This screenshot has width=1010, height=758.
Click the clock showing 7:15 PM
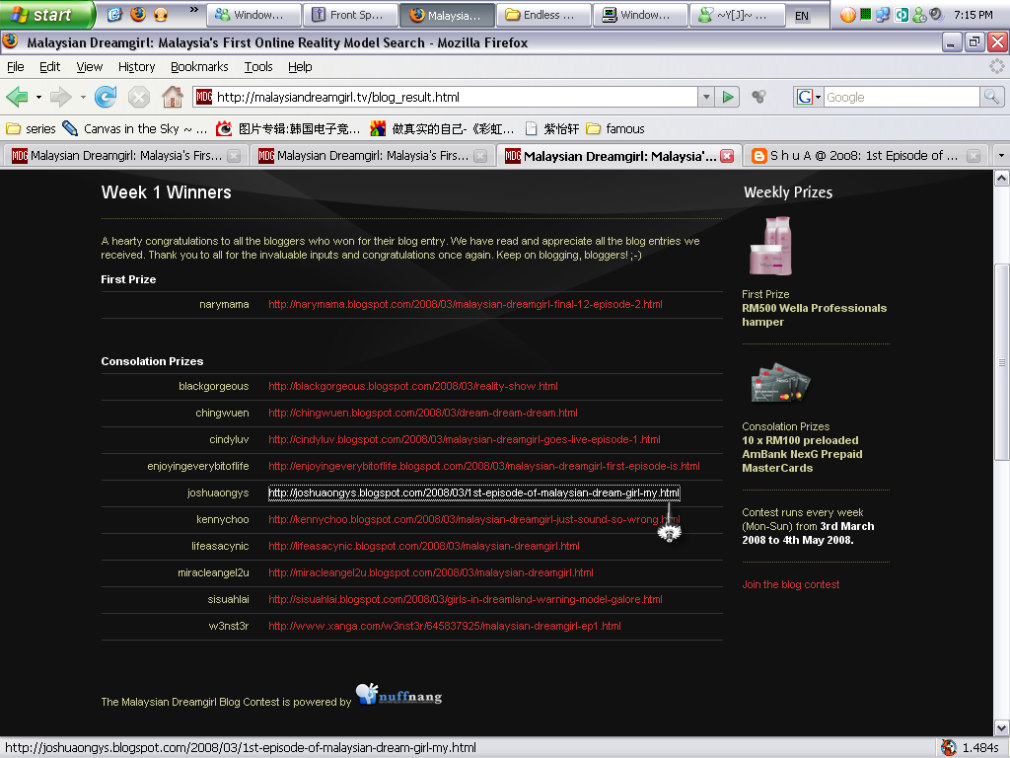[973, 15]
